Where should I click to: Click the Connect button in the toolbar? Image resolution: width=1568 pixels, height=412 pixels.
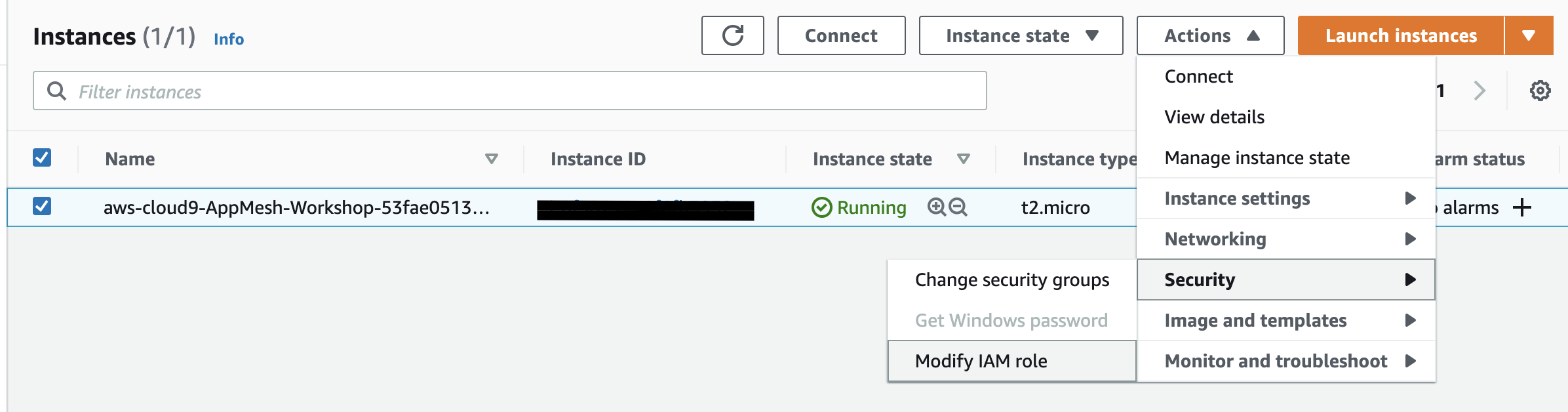(841, 35)
